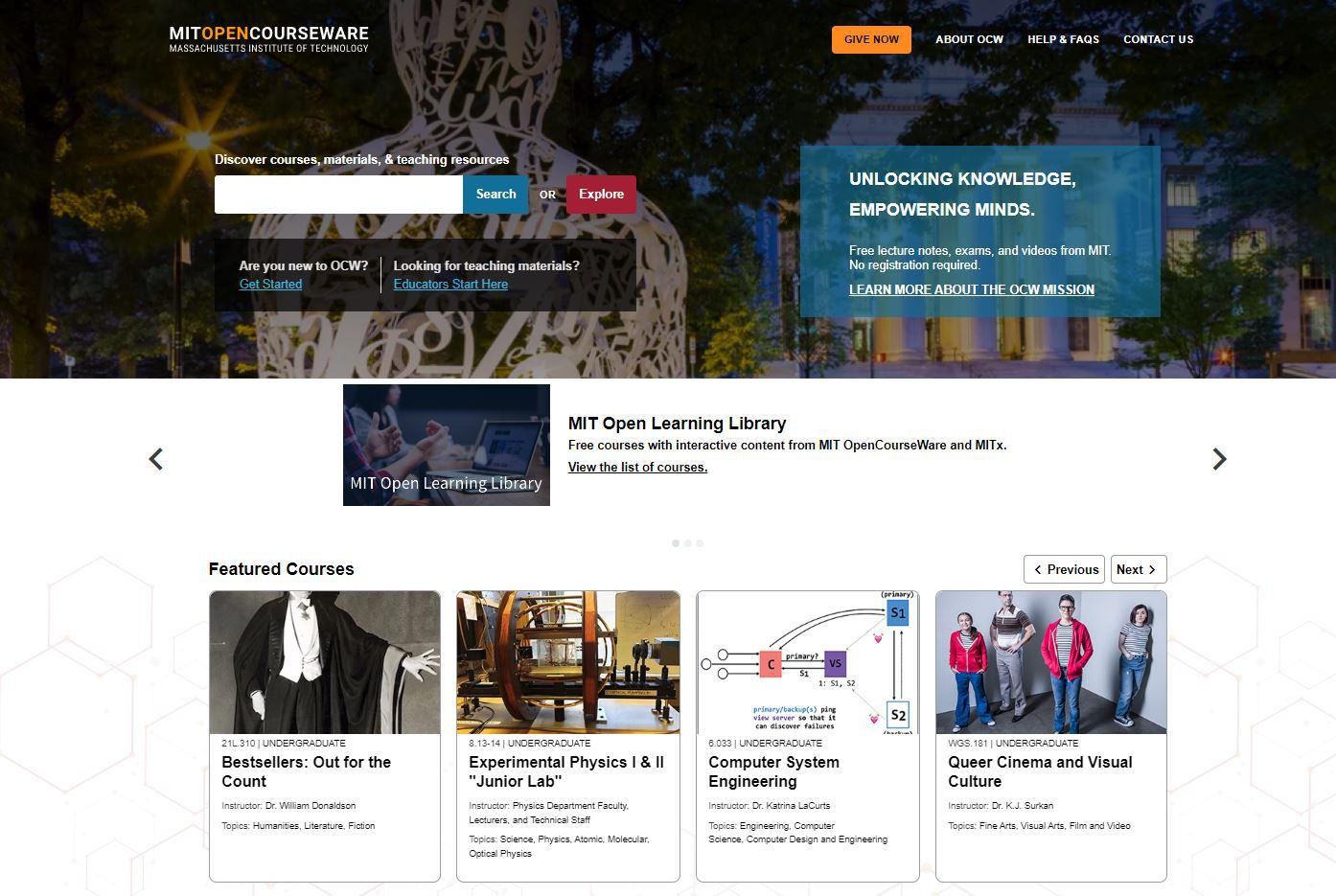The image size is (1336, 896).
Task: Open MIT Open Learning Library thumbnail
Action: tap(447, 445)
